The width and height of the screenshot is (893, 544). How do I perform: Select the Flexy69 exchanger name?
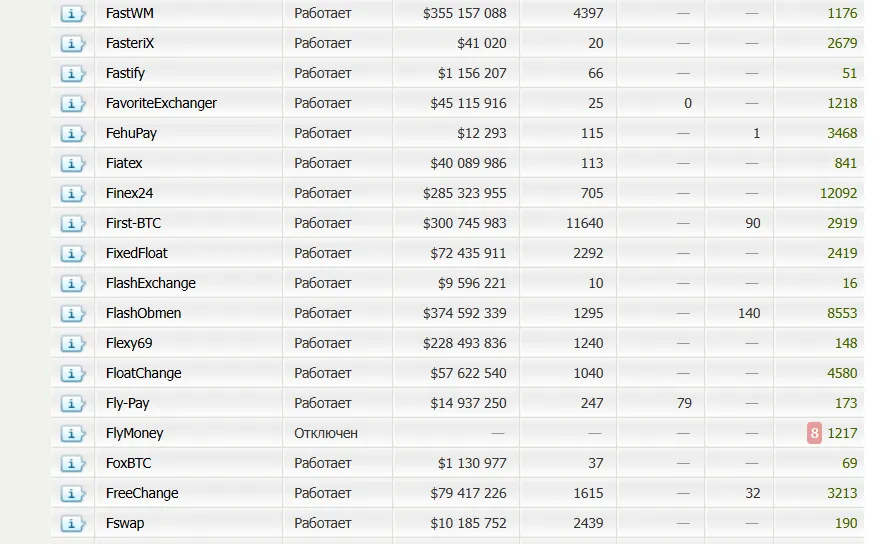[129, 343]
